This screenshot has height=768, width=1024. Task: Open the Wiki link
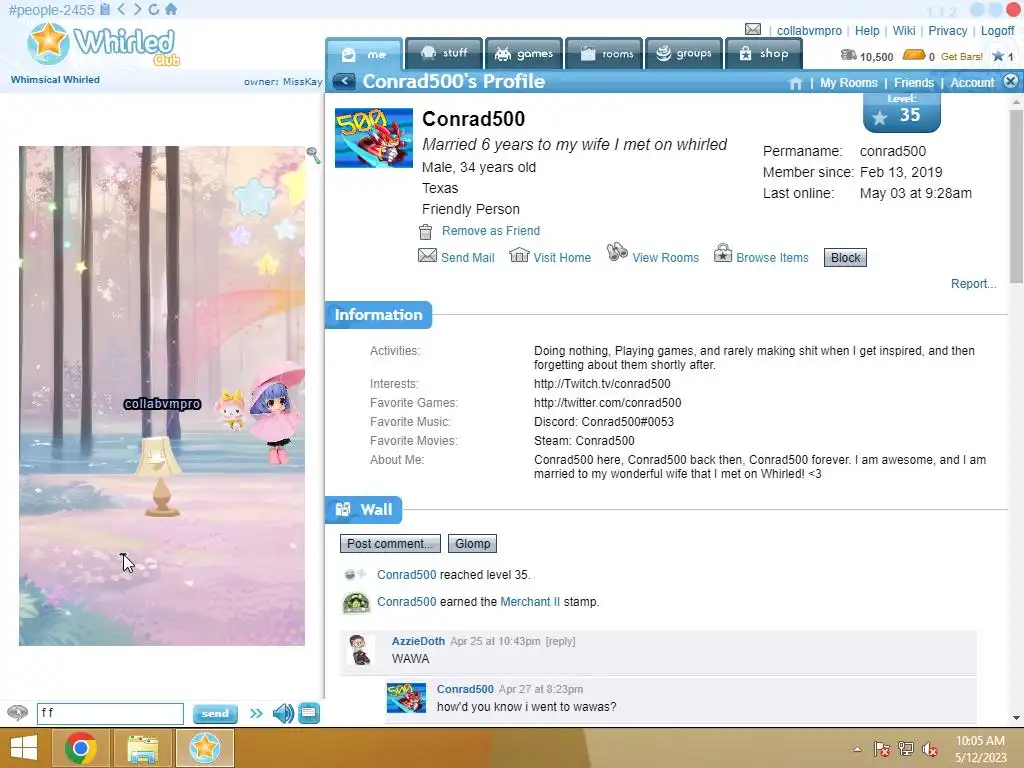(x=904, y=31)
